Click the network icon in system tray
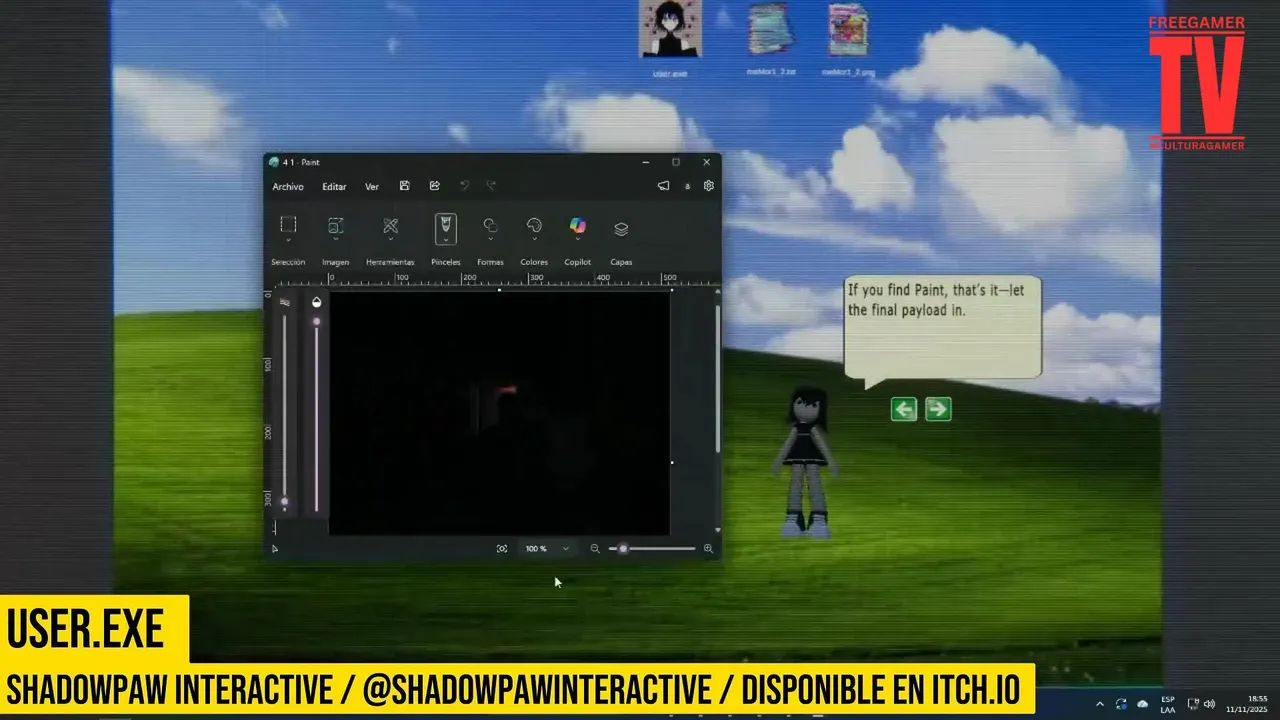Viewport: 1280px width, 720px height. pyautogui.click(x=1194, y=704)
